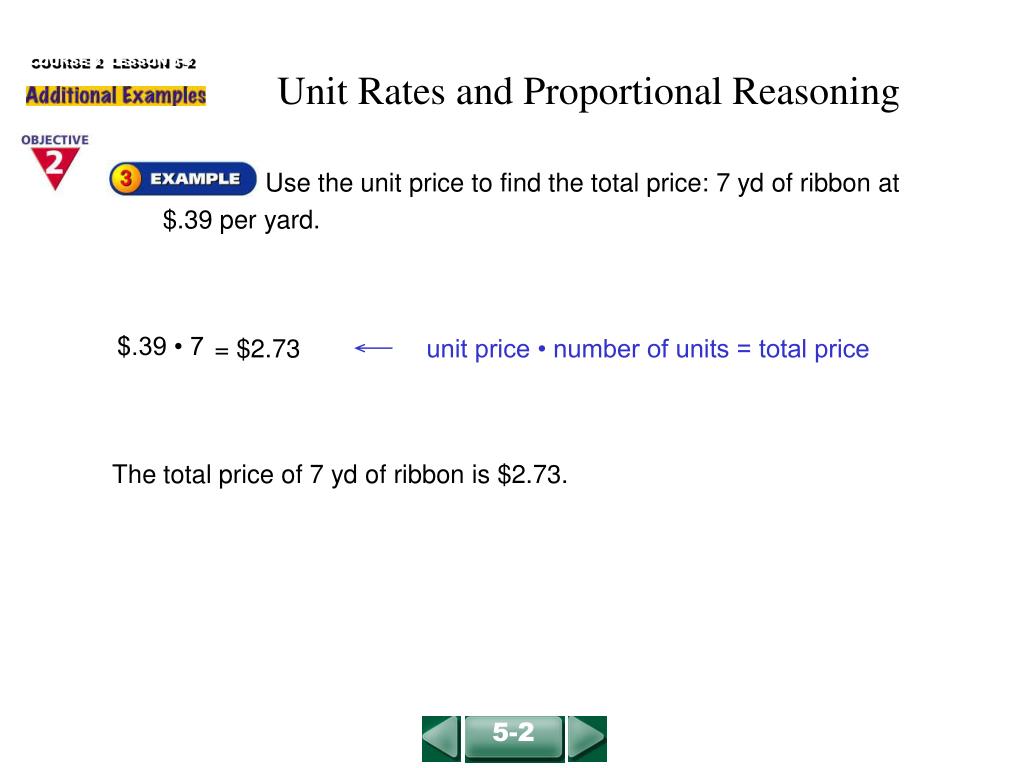Screen dimensions: 1024x768
Task: Click the Additional Examples yellow label
Action: (116, 95)
